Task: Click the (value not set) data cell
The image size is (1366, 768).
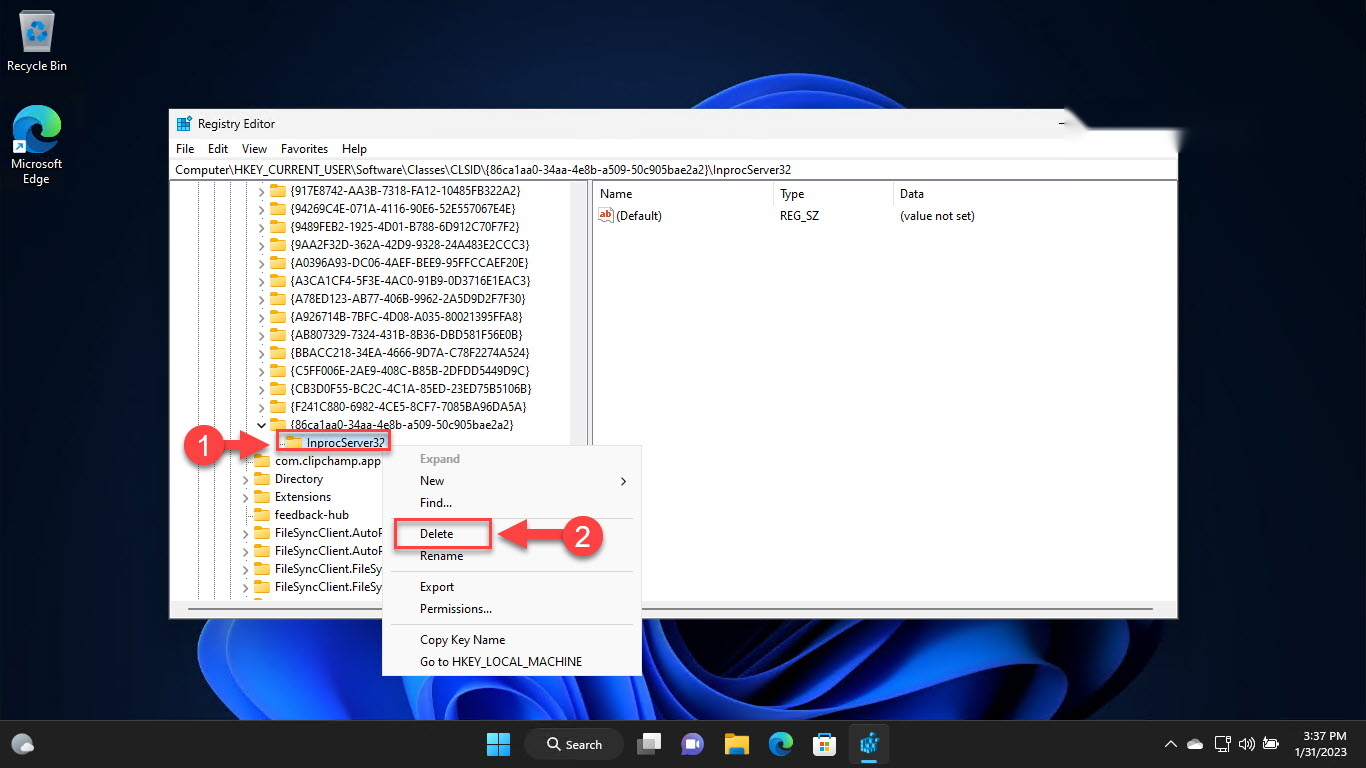Action: click(937, 216)
